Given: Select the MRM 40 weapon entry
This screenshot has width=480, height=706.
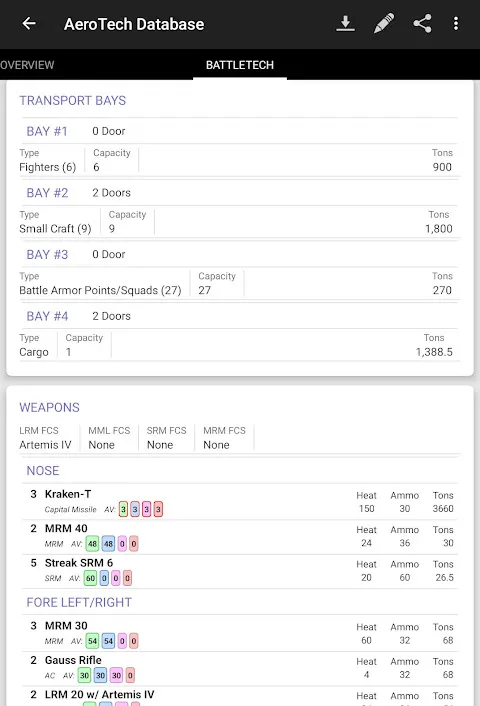Looking at the screenshot, I should pos(240,536).
